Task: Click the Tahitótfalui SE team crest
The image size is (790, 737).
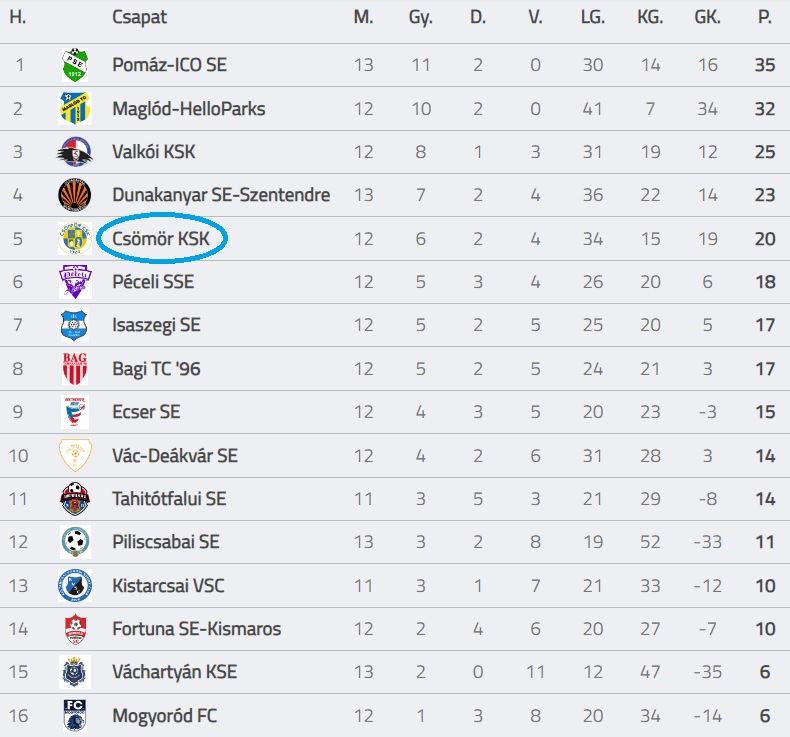Action: coord(75,498)
